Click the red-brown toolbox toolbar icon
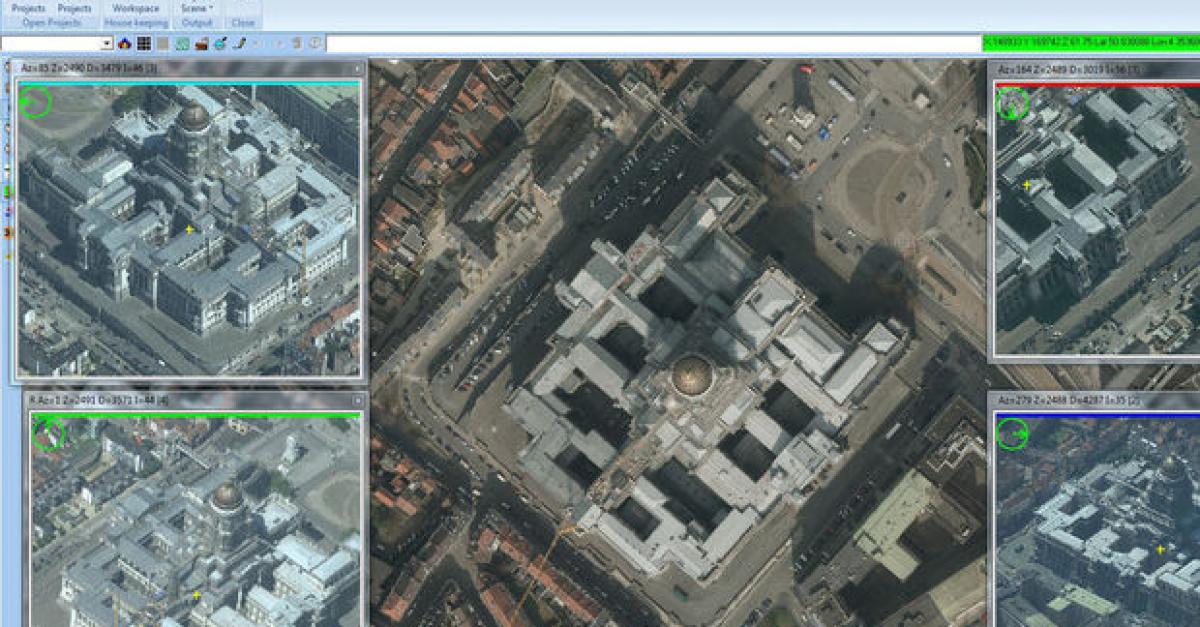This screenshot has height=627, width=1200. (x=201, y=44)
